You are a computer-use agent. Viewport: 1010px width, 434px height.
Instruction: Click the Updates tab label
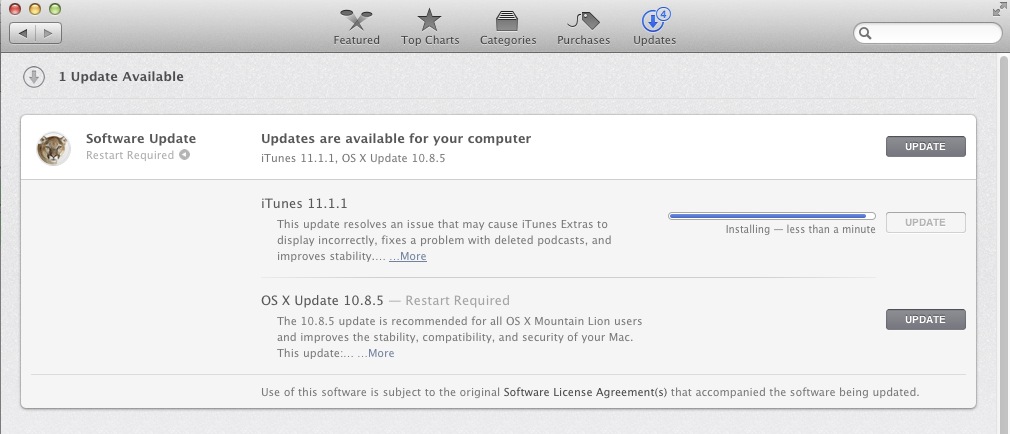[x=654, y=40]
